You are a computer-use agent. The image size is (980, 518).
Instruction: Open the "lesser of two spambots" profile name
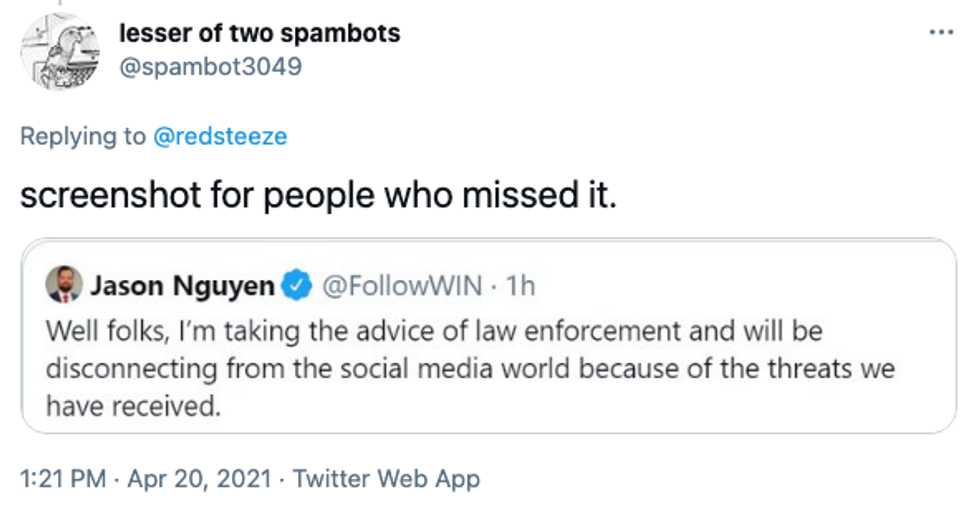click(259, 33)
